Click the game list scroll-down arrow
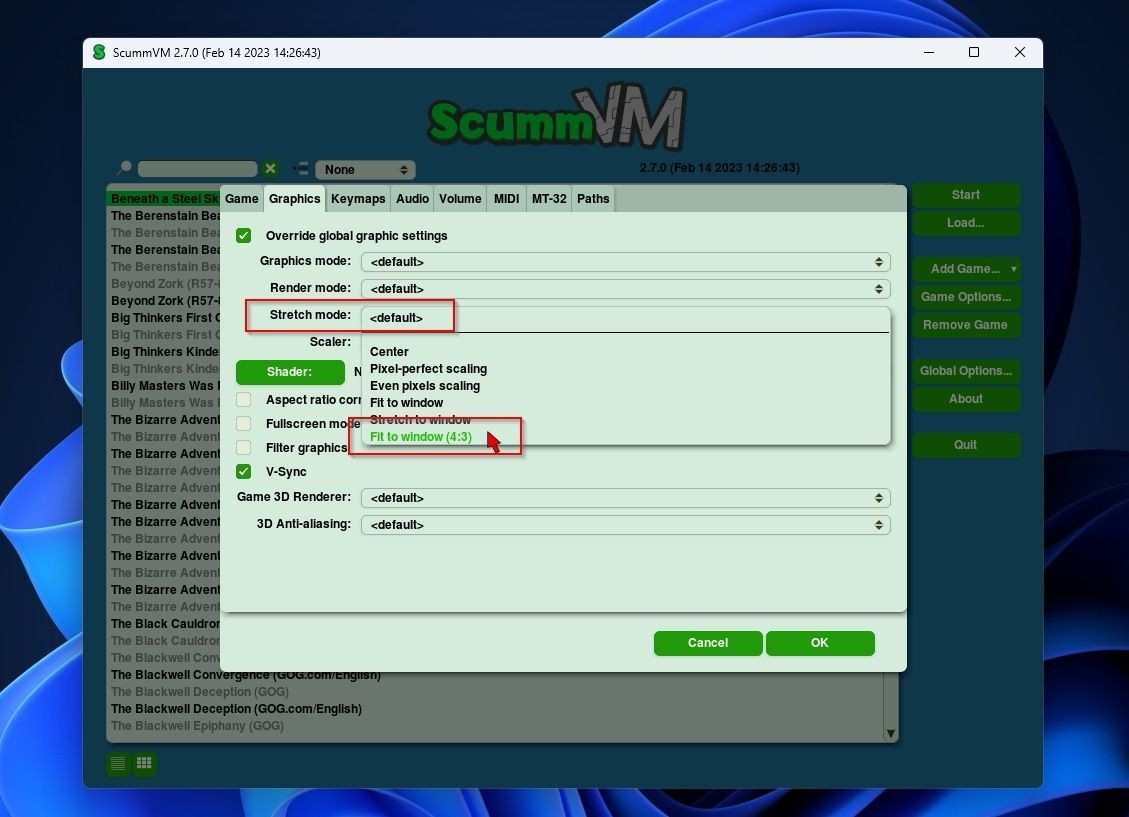Viewport: 1129px width, 817px height. 891,734
